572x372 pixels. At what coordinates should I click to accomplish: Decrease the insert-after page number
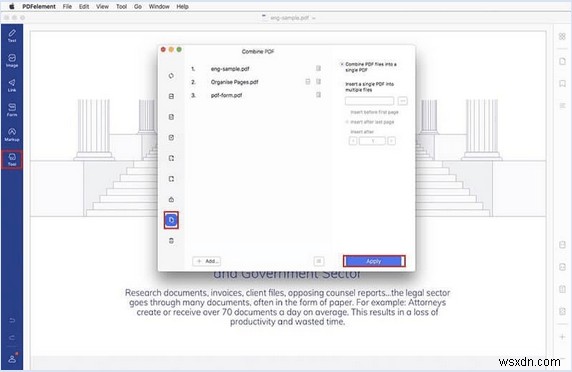coord(353,141)
